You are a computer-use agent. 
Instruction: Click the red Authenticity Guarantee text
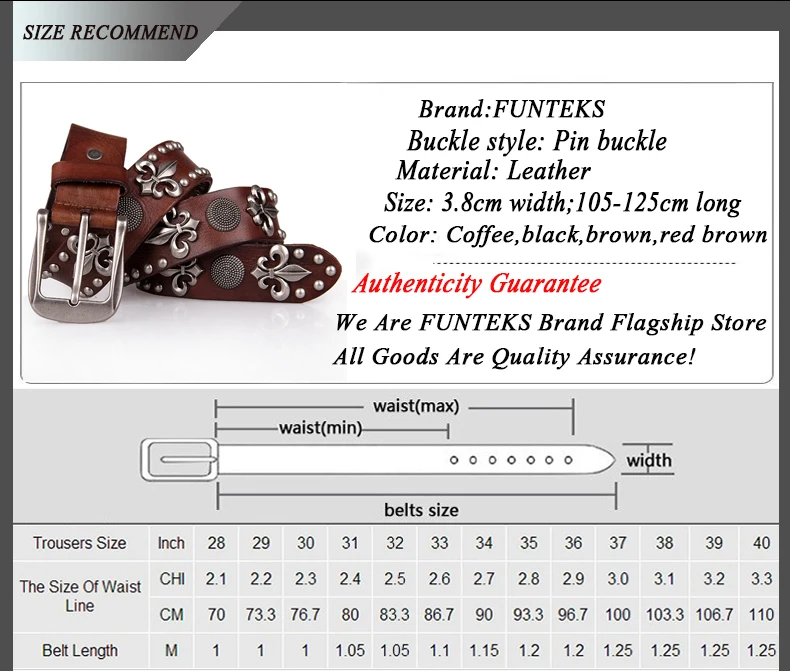point(477,284)
